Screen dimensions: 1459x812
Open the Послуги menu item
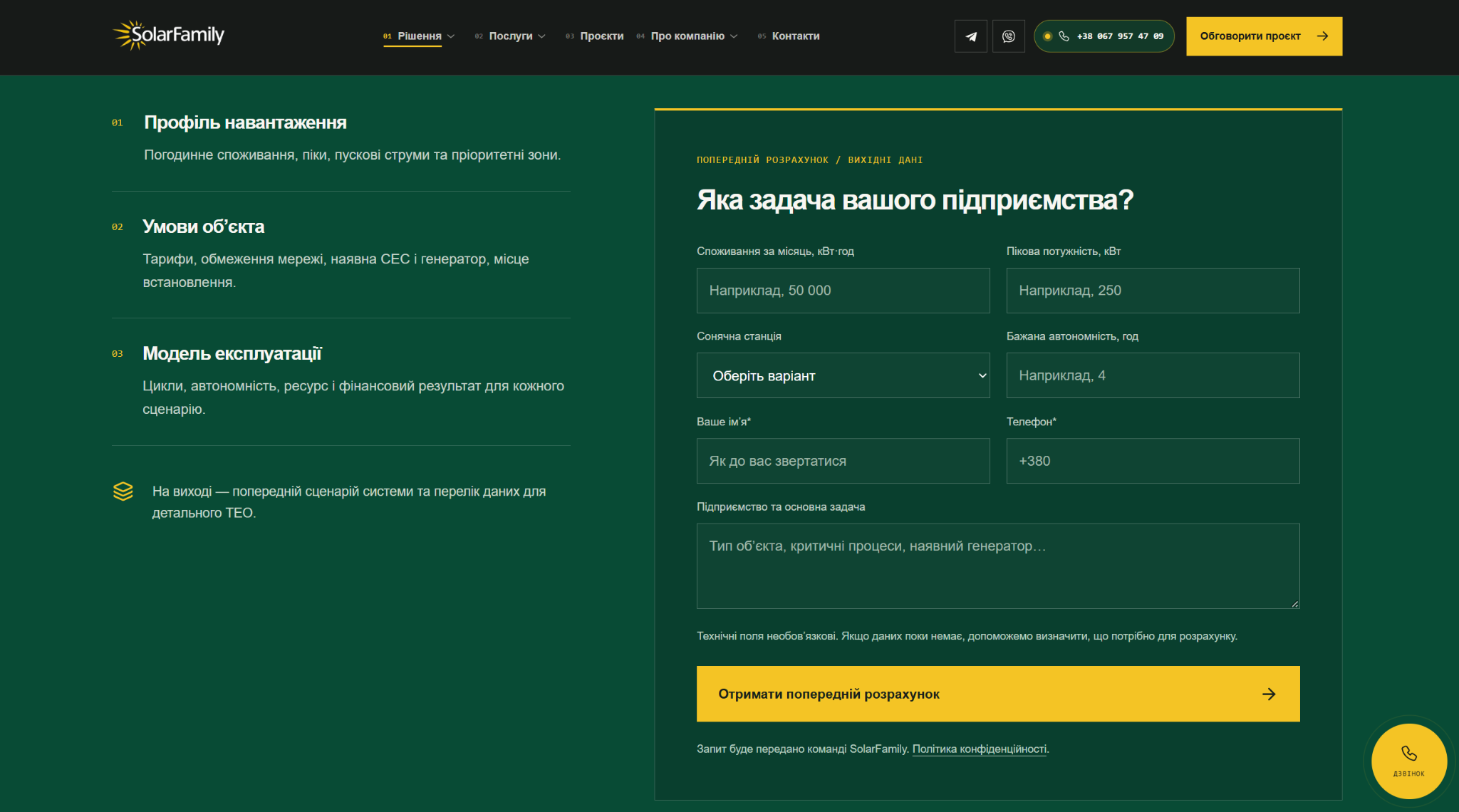(510, 36)
